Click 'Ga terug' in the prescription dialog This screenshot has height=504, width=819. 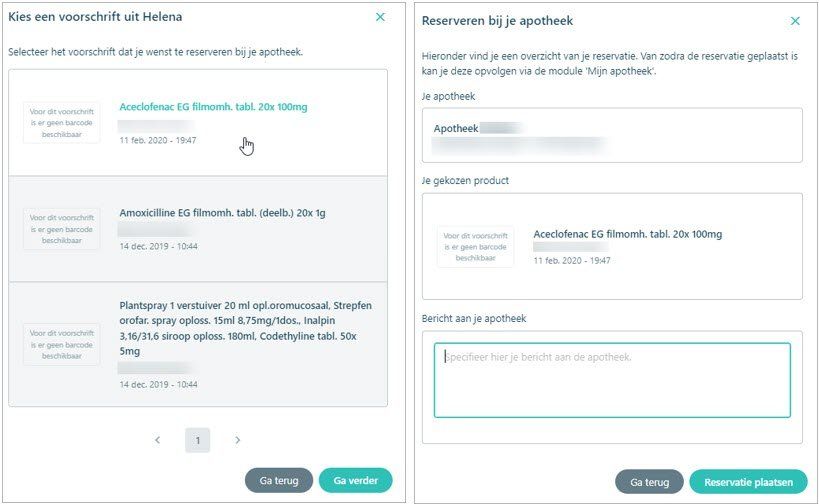tap(279, 480)
